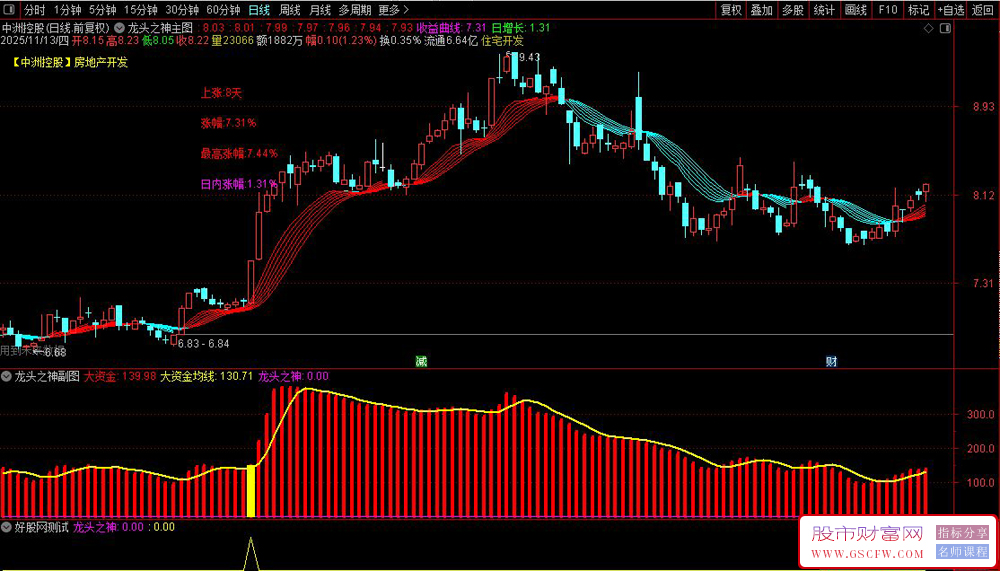Screen dimensions: 1000x571
Task: Click the 日内涨幅:1.31% annotation
Action: click(x=239, y=184)
